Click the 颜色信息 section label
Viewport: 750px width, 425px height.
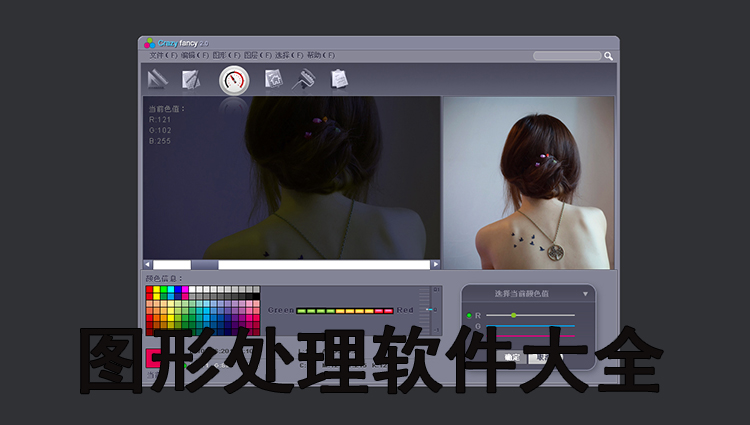164,278
